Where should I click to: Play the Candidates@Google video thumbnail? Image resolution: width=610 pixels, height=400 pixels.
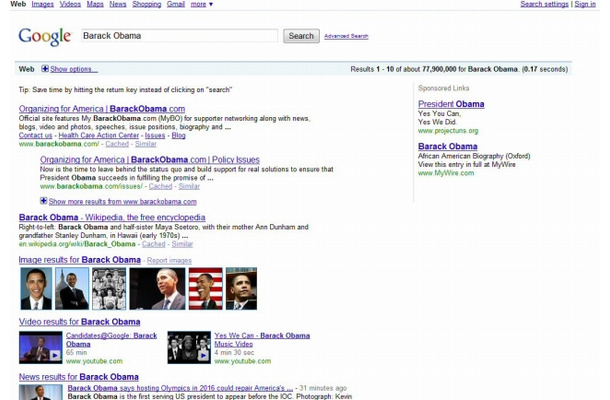[40, 347]
